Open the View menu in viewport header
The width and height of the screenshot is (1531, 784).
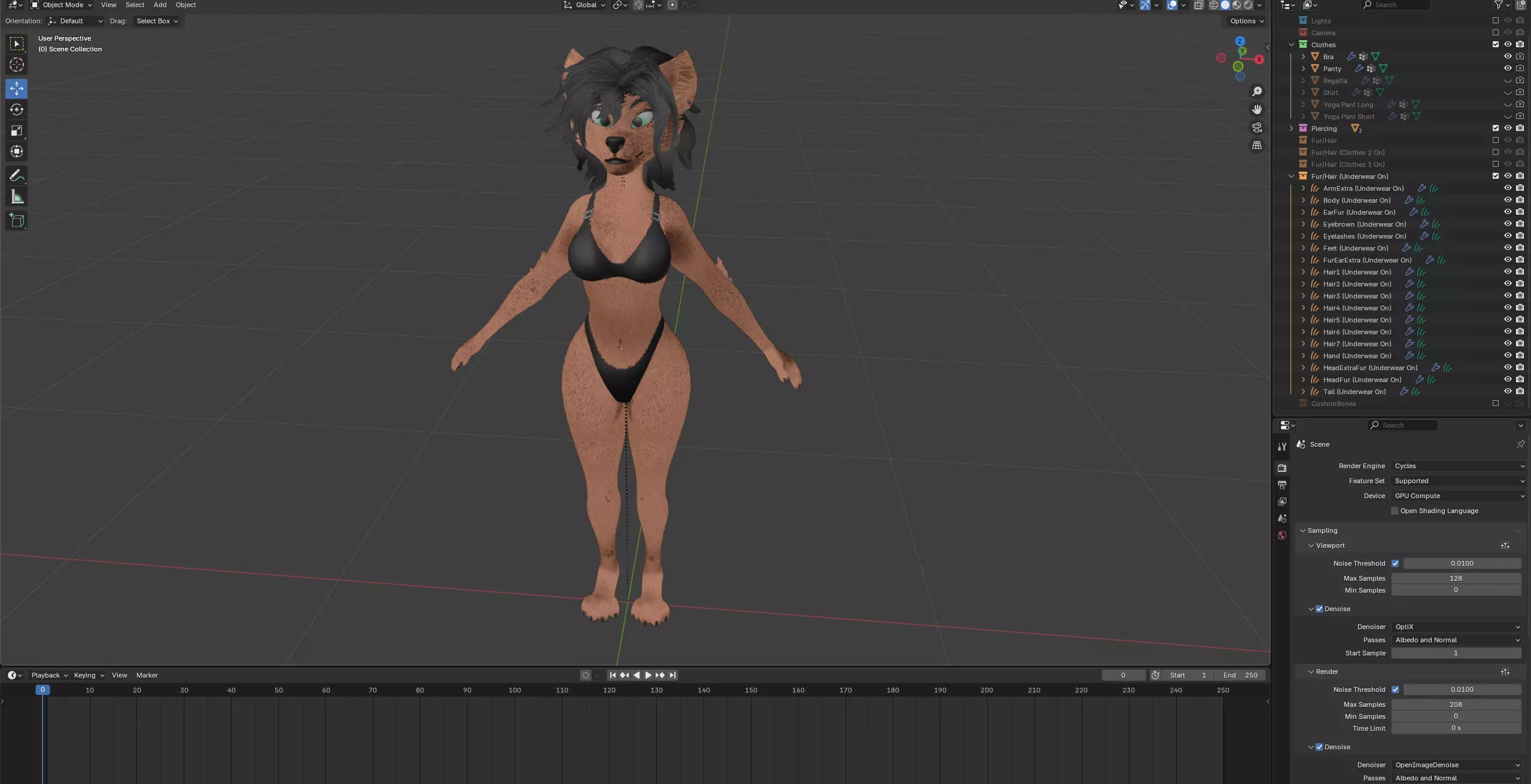click(x=109, y=5)
